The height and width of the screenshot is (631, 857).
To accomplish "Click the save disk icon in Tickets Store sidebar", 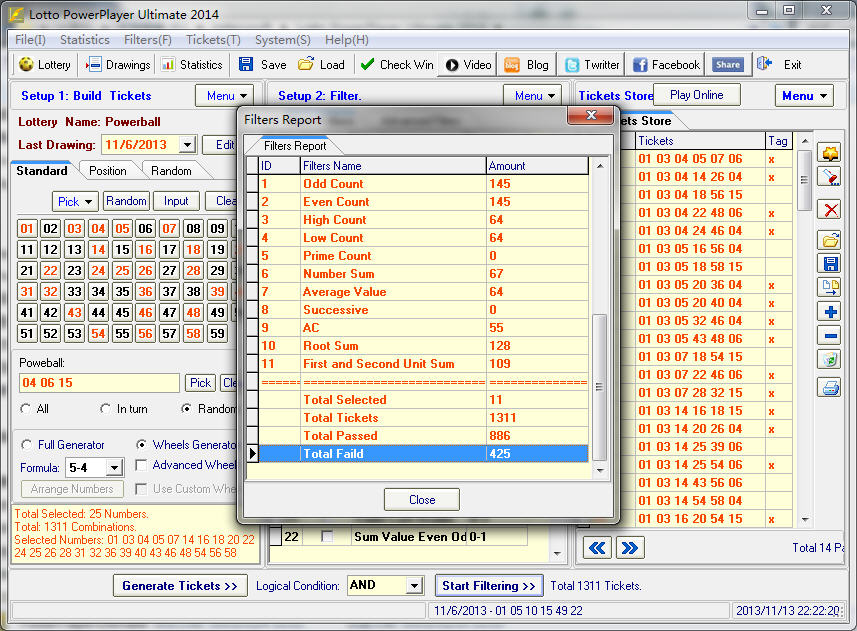I will [830, 264].
